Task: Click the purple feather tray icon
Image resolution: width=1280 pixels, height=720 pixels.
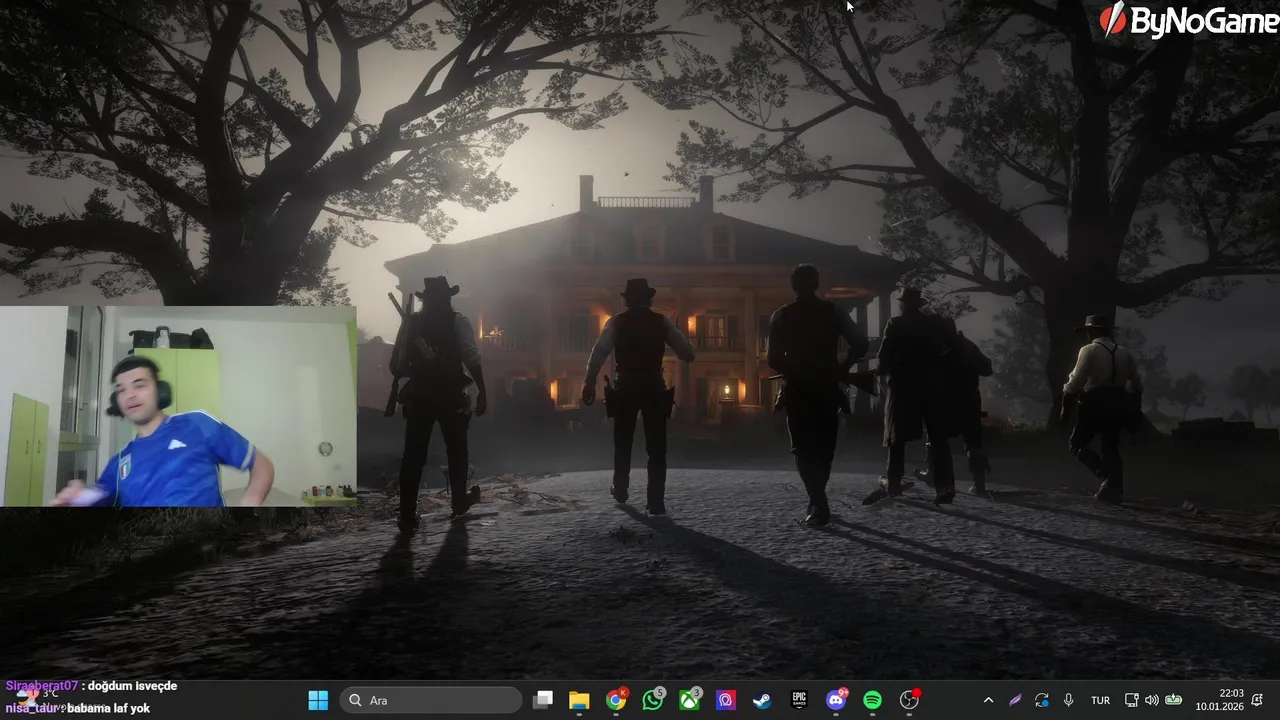Action: (1015, 700)
